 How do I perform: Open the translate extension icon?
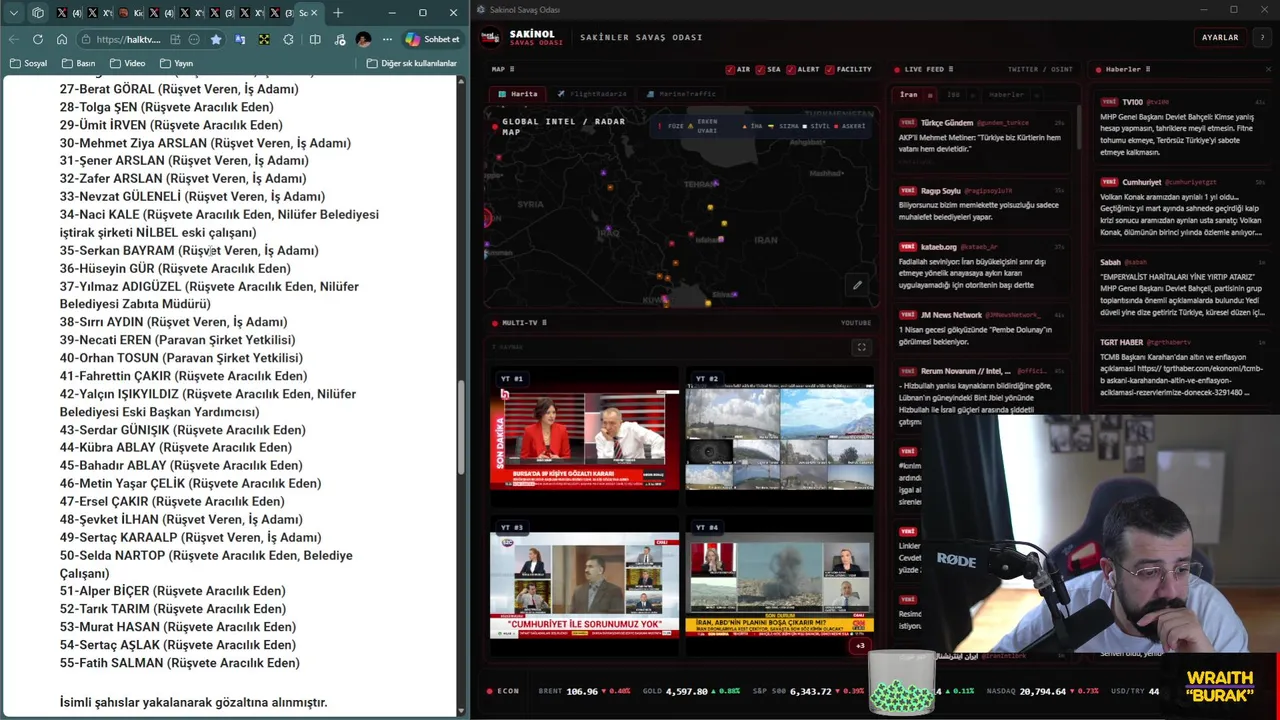tap(240, 39)
